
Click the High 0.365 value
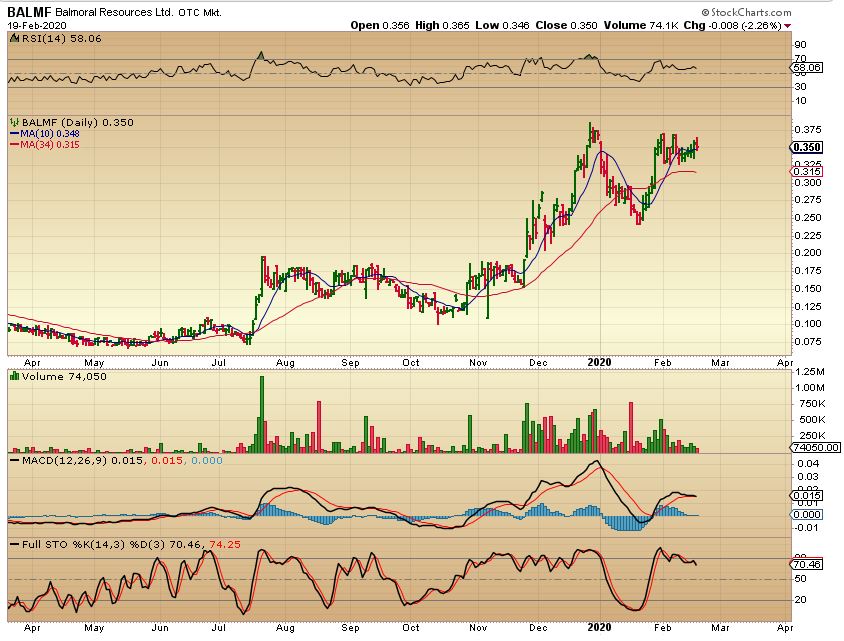(x=442, y=25)
